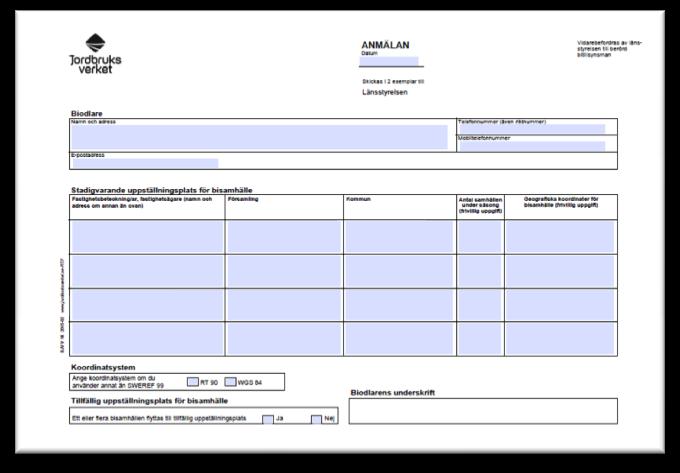Click the Biodlare section heading
Image resolution: width=680 pixels, height=473 pixels.
coord(87,114)
